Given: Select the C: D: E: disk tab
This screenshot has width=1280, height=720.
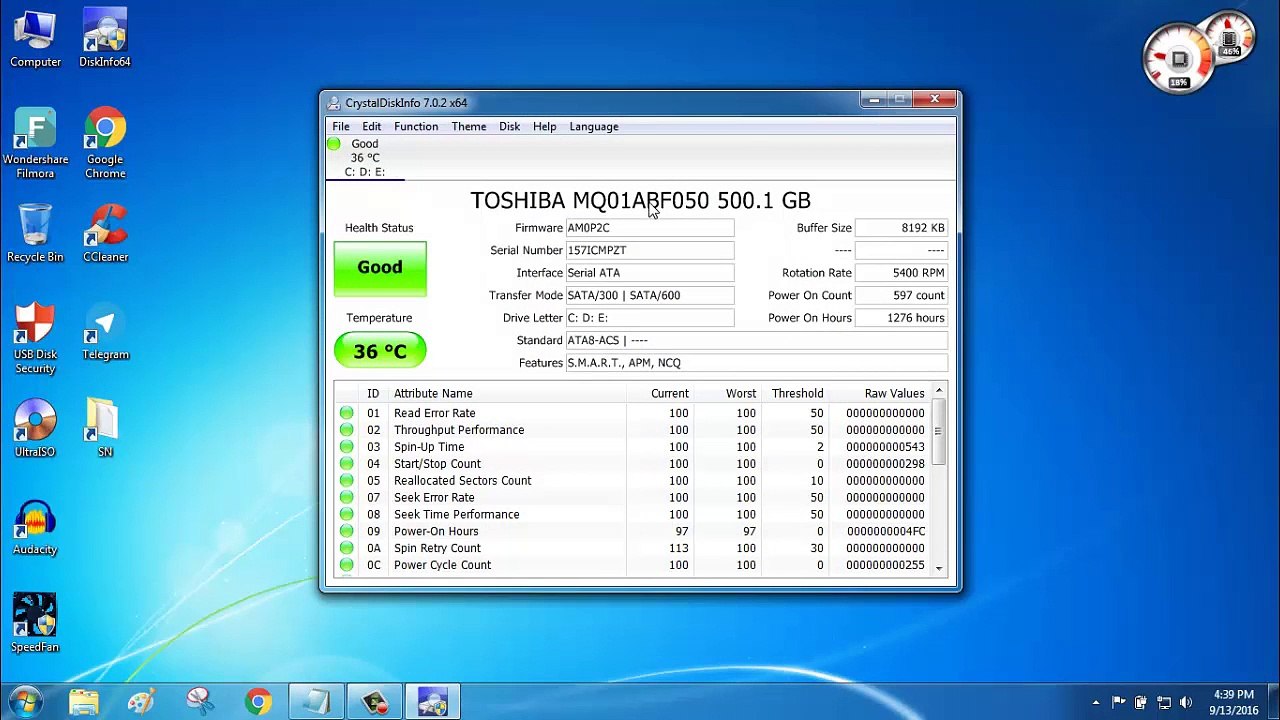Looking at the screenshot, I should [x=365, y=158].
